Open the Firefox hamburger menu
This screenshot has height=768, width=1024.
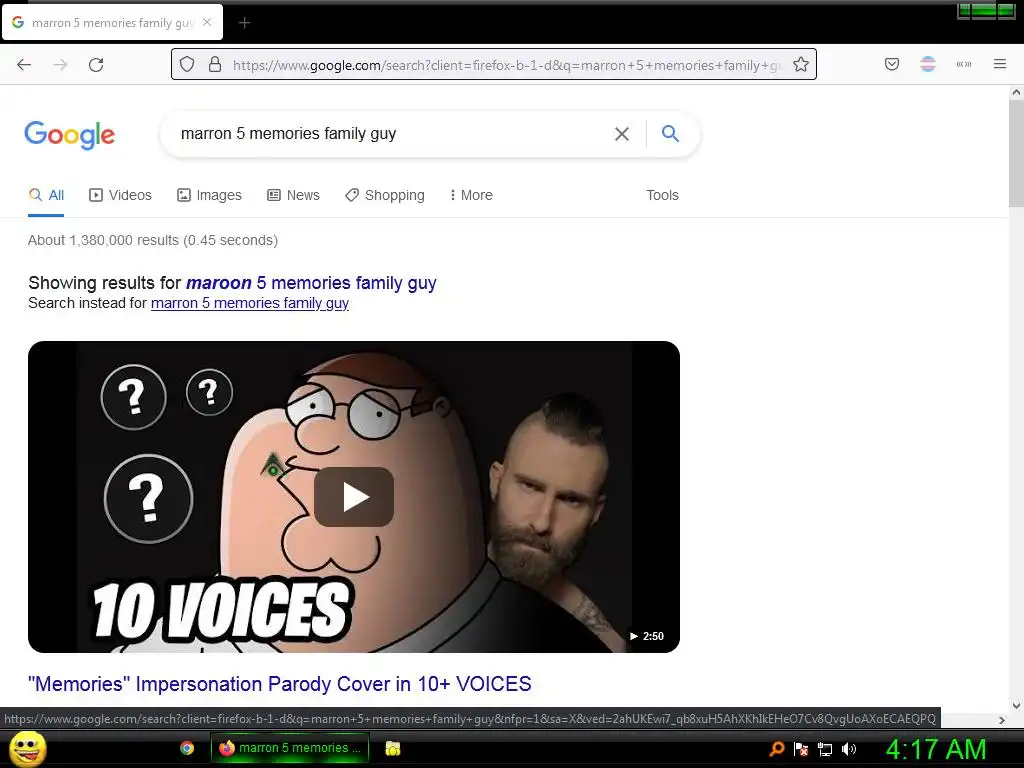[x=1000, y=64]
